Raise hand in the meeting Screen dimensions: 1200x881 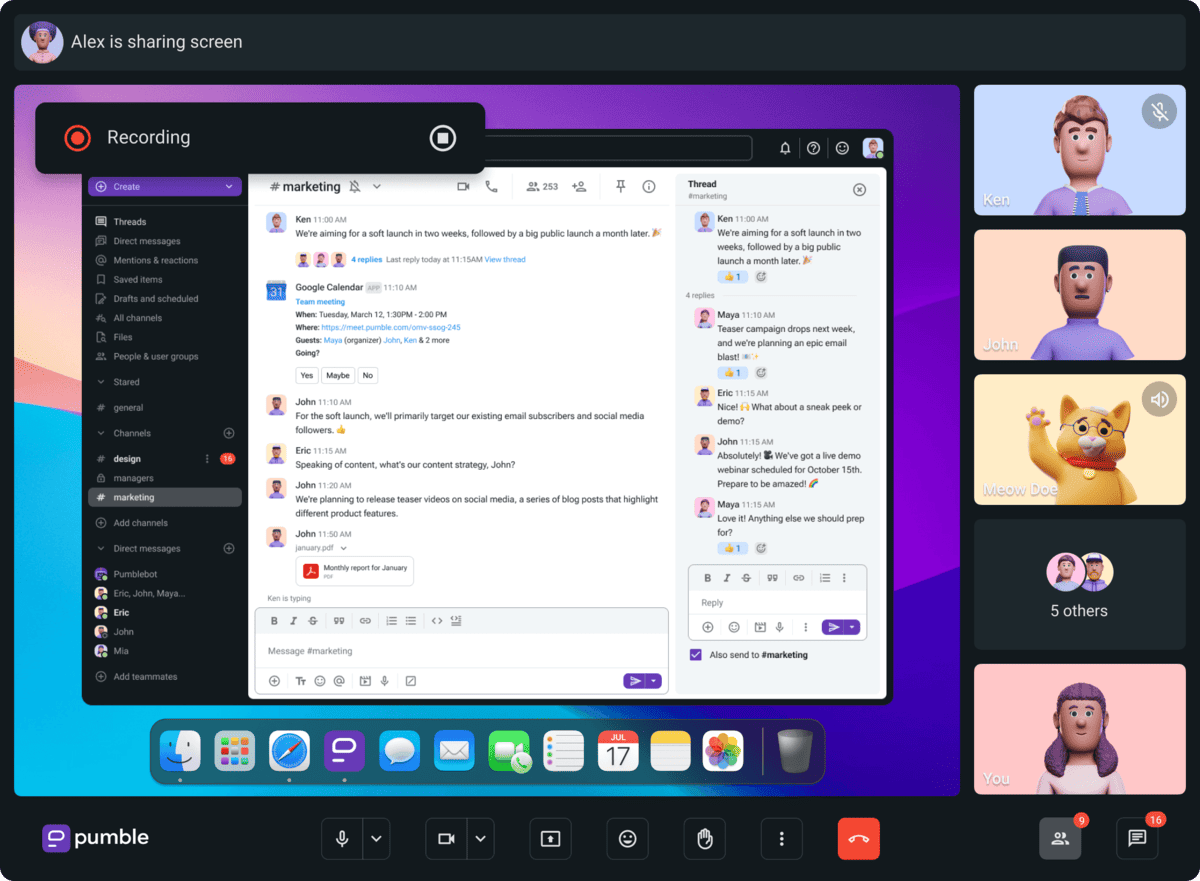pyautogui.click(x=704, y=839)
